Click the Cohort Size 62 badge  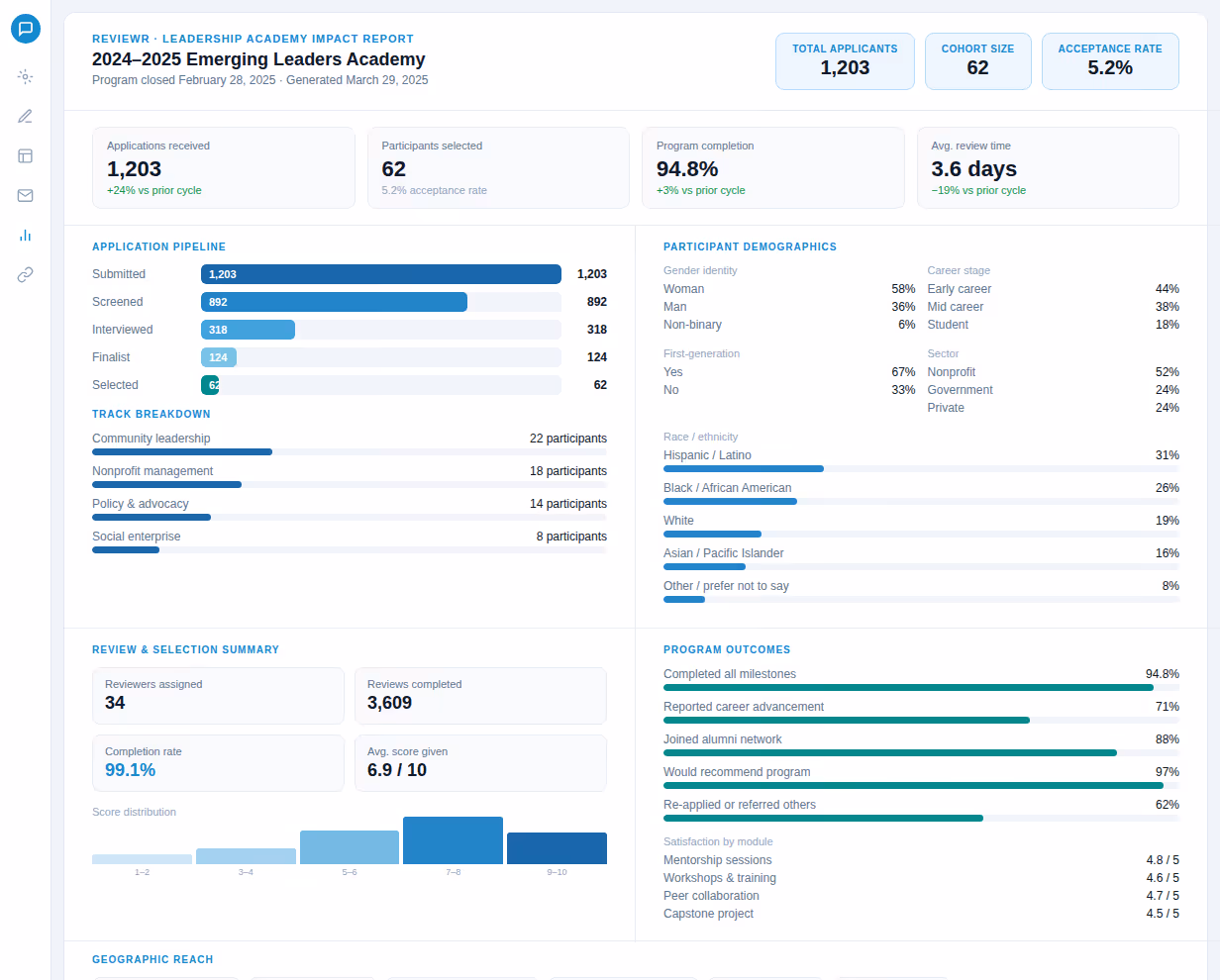[978, 61]
